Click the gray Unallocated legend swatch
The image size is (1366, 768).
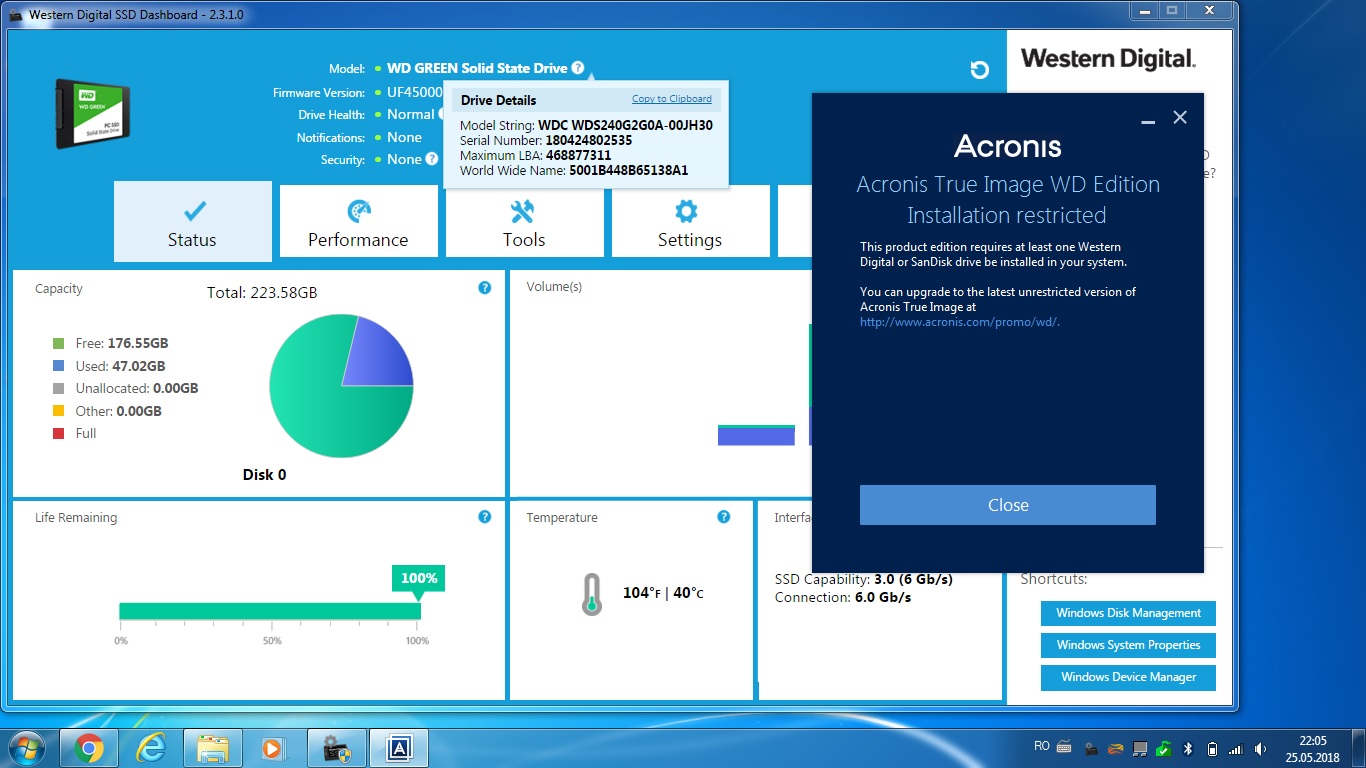[x=58, y=388]
